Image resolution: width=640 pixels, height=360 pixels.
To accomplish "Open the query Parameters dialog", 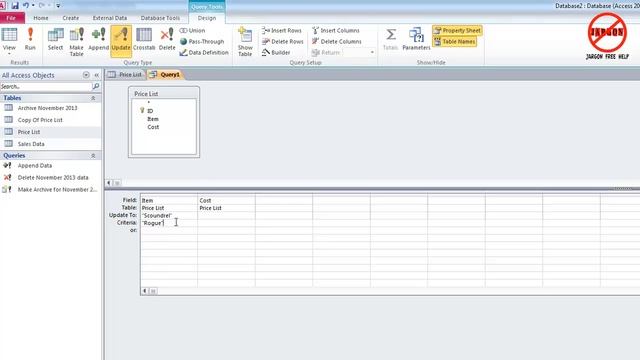I will coord(416,39).
